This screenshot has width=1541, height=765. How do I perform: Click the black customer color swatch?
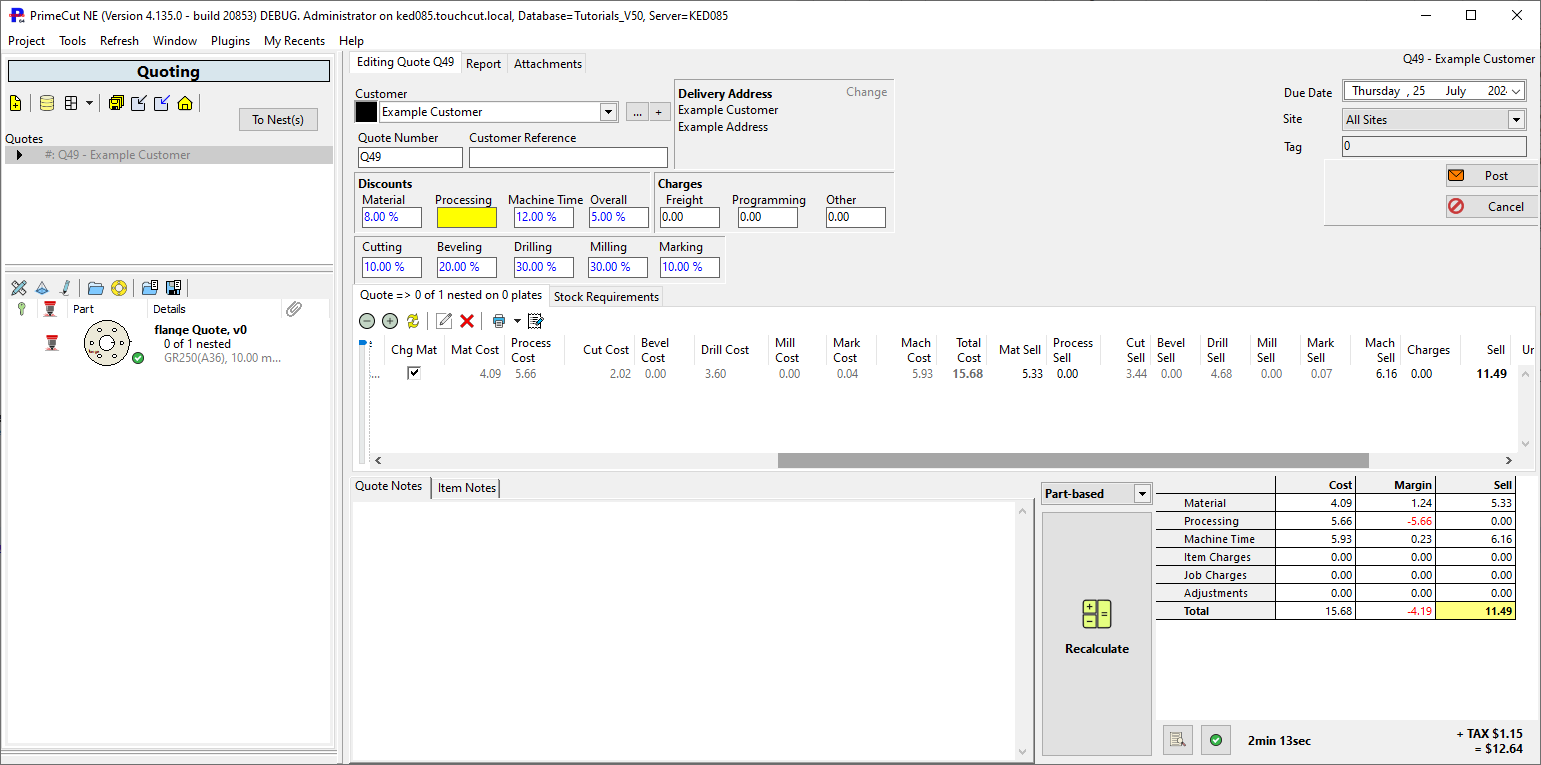367,112
